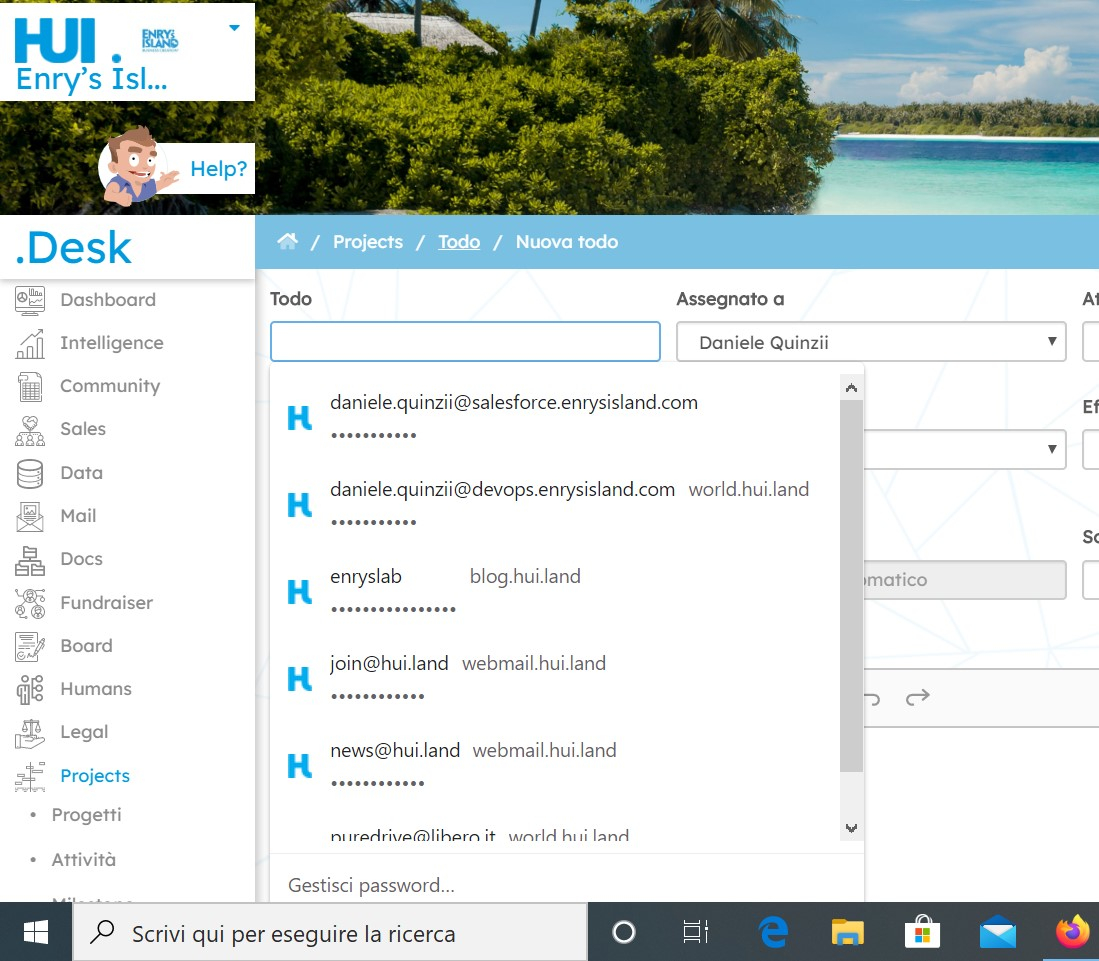The width and height of the screenshot is (1099, 961).
Task: Open the Dashboard sidebar icon
Action: click(x=30, y=300)
